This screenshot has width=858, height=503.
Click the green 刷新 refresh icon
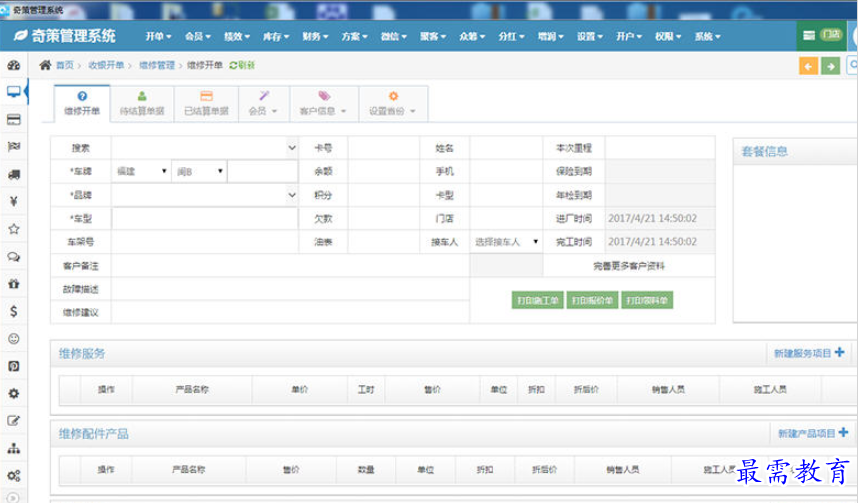coord(233,65)
